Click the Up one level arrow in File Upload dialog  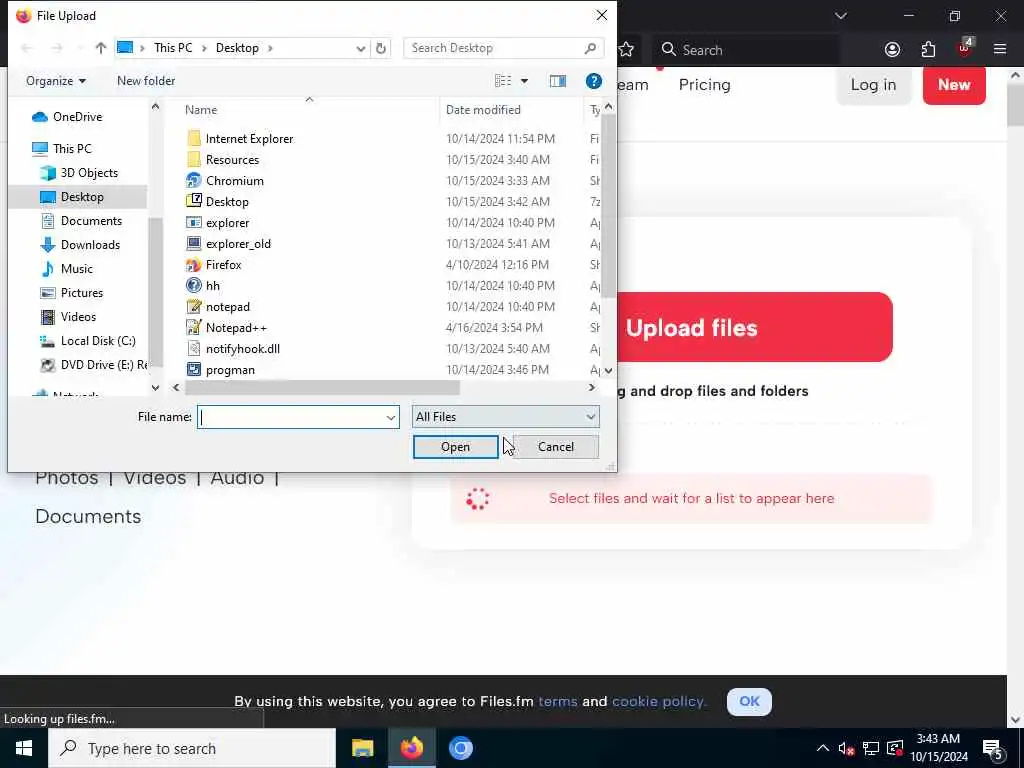point(101,48)
